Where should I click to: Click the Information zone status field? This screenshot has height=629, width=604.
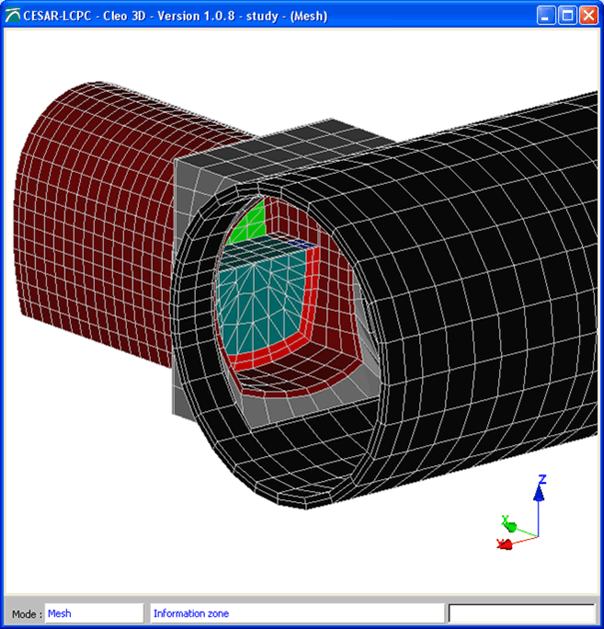coord(297,613)
